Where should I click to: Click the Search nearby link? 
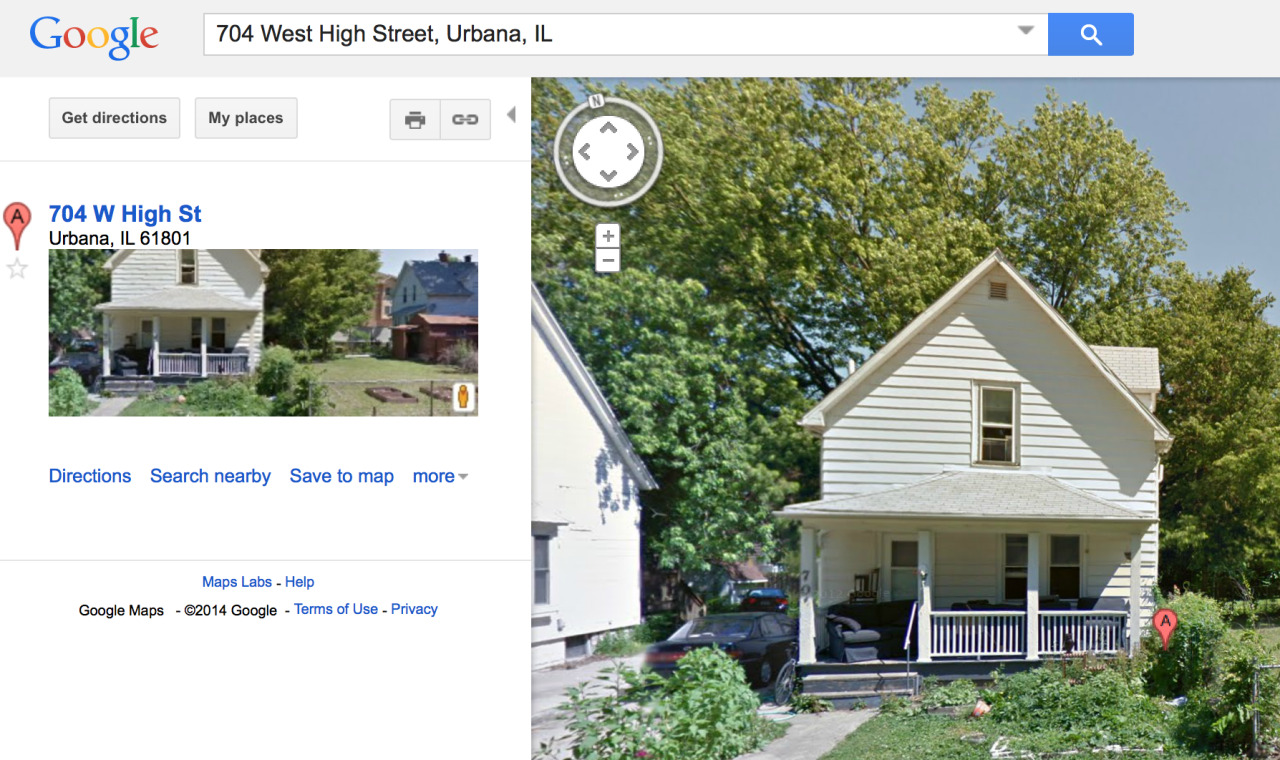point(210,476)
